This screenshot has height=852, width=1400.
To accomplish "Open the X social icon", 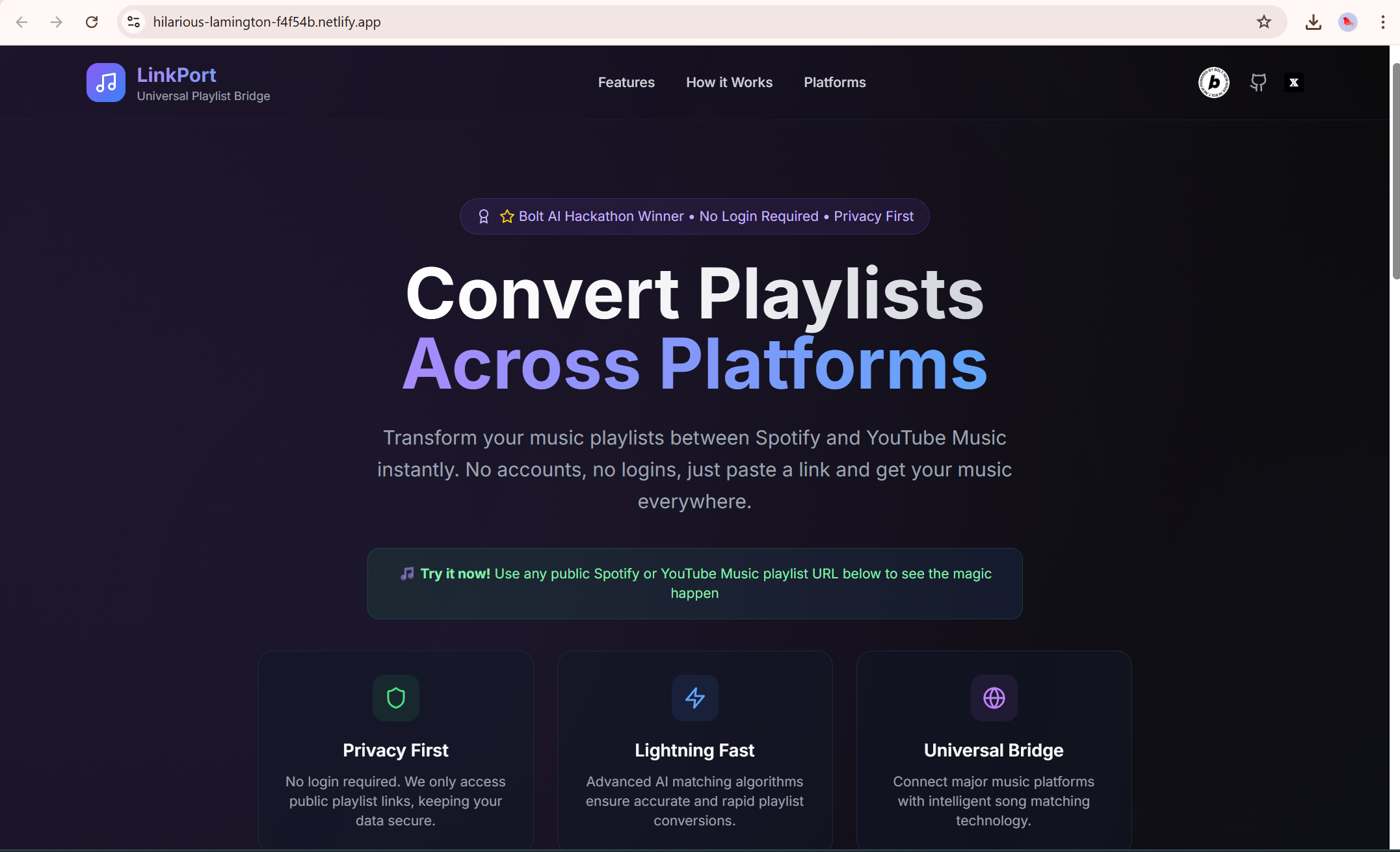I will 1293,83.
